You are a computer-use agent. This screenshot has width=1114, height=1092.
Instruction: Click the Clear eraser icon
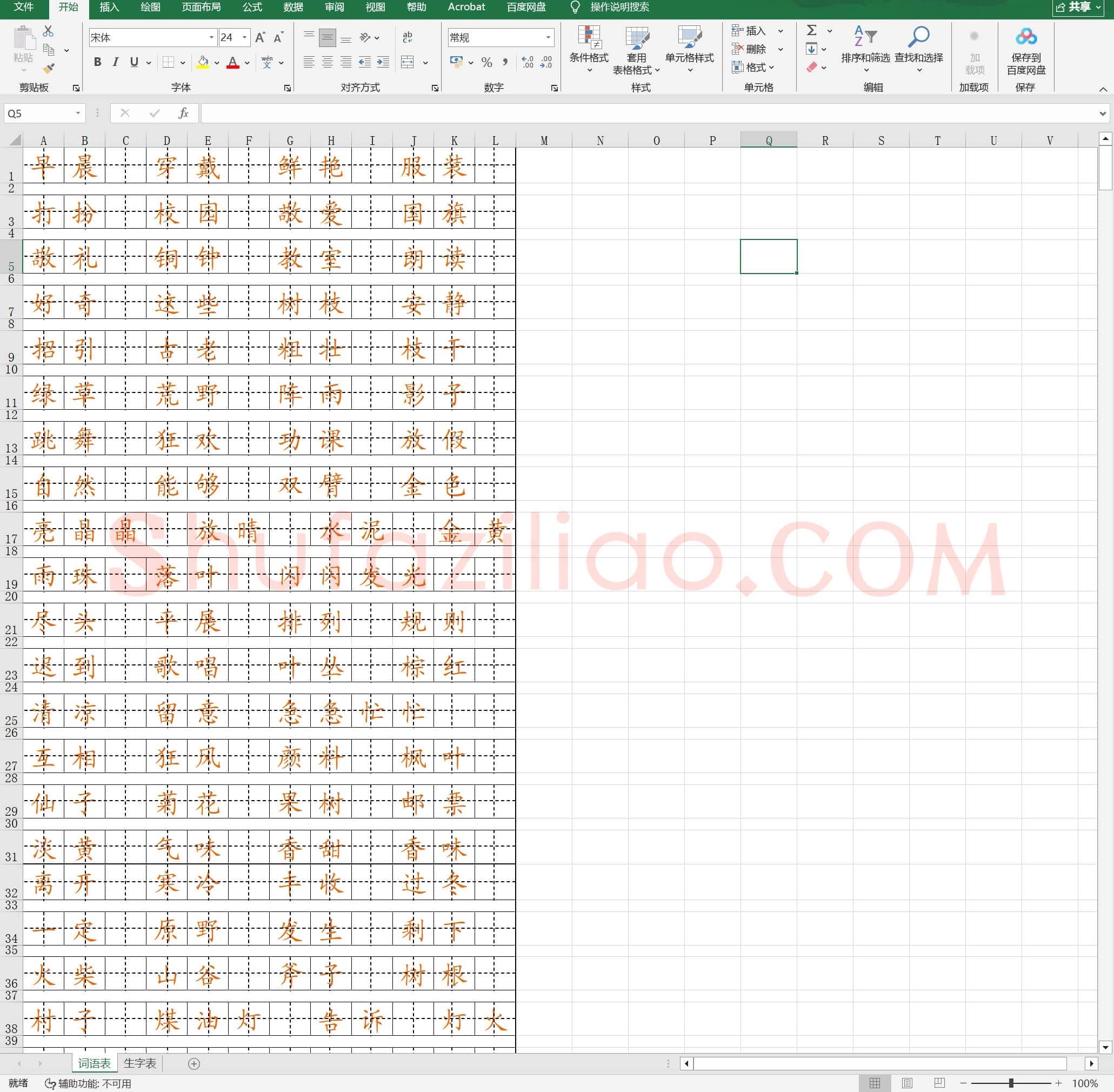[x=812, y=67]
